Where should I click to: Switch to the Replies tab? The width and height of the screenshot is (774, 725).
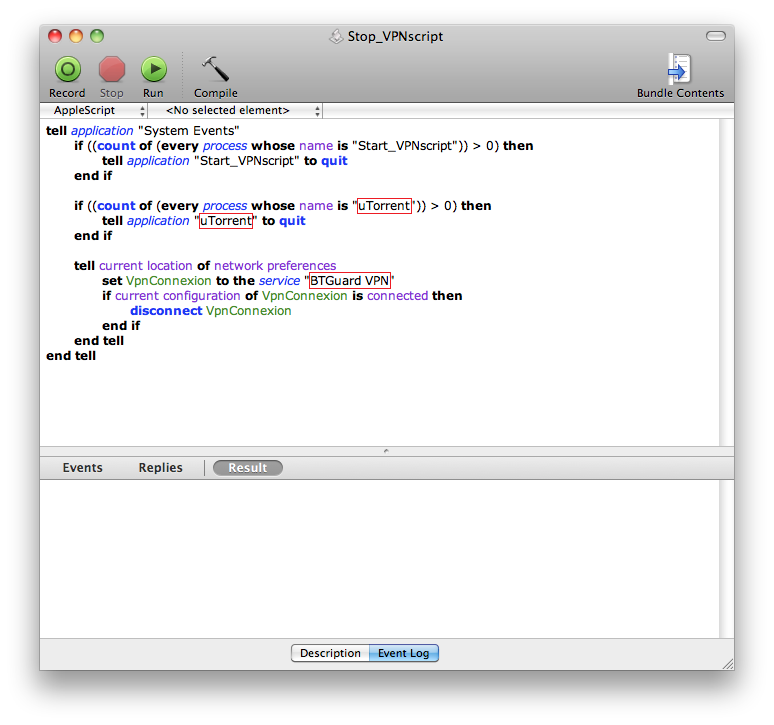[160, 468]
